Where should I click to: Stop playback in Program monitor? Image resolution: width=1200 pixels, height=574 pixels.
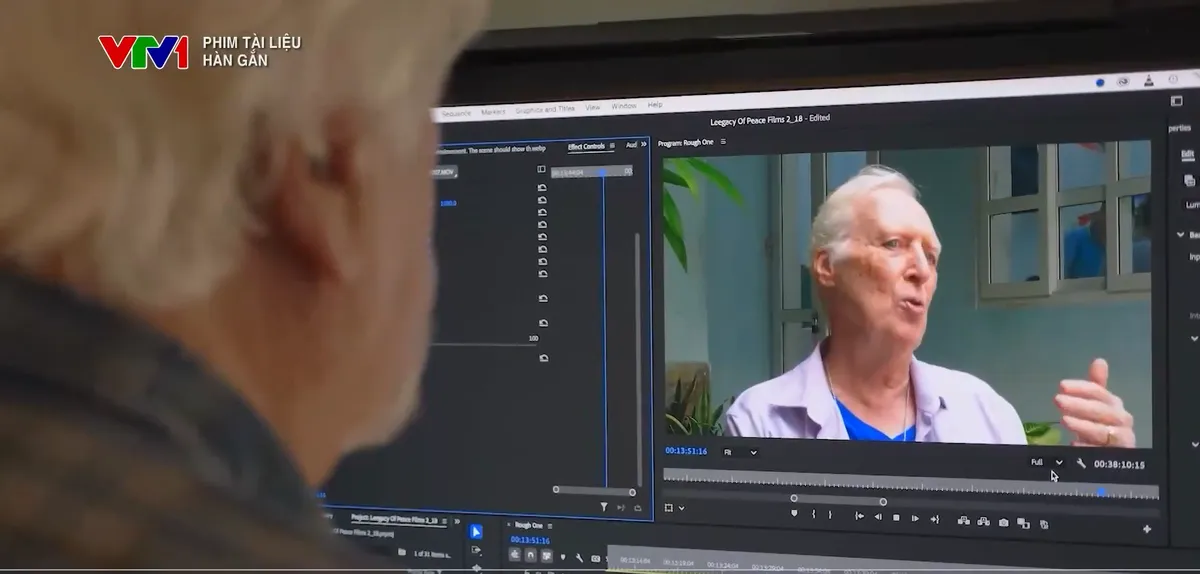pos(896,517)
